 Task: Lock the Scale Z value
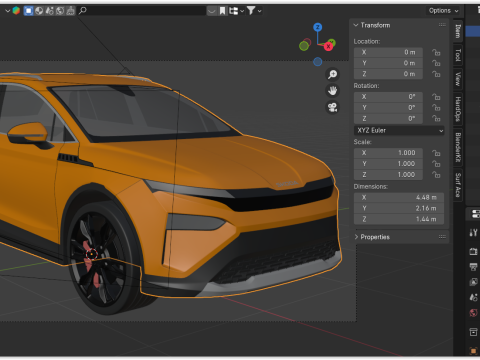click(436, 175)
